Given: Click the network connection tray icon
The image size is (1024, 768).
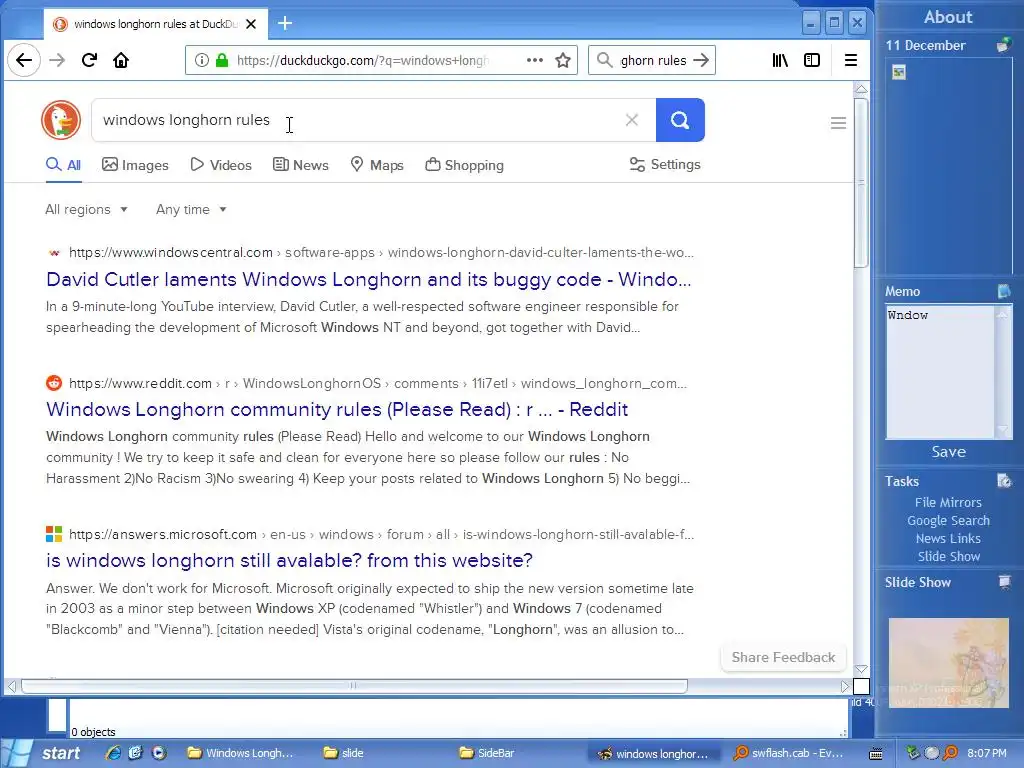Looking at the screenshot, I should point(913,753).
